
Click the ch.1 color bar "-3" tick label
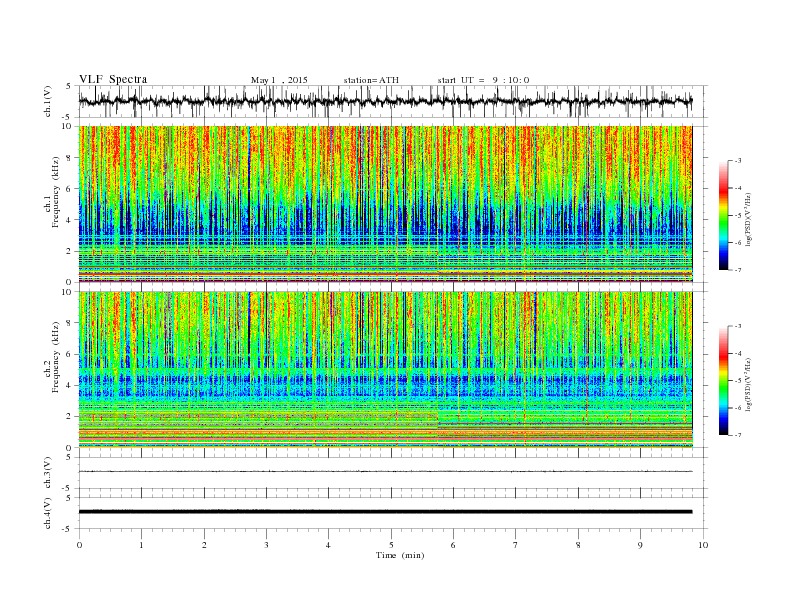pyautogui.click(x=738, y=161)
